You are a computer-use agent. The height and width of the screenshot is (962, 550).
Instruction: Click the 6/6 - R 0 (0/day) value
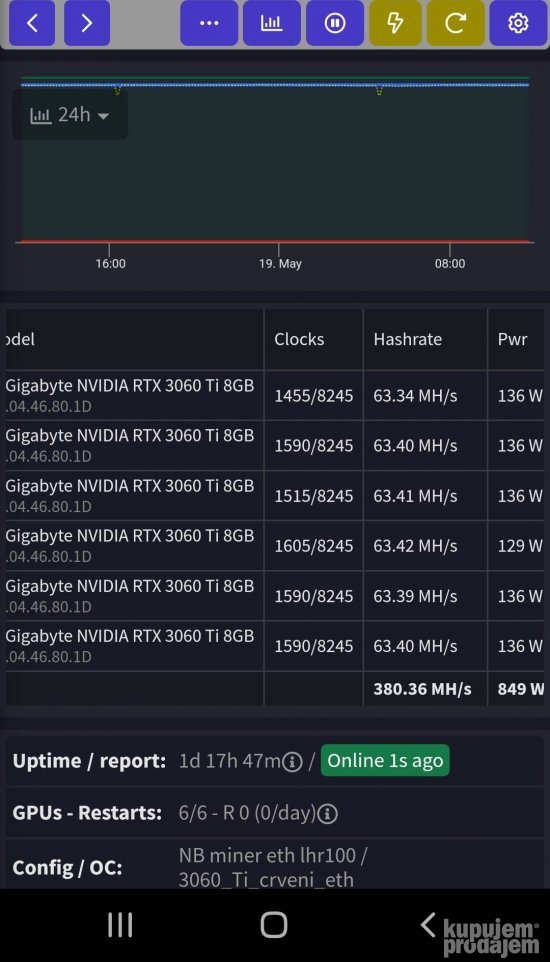pyautogui.click(x=247, y=814)
